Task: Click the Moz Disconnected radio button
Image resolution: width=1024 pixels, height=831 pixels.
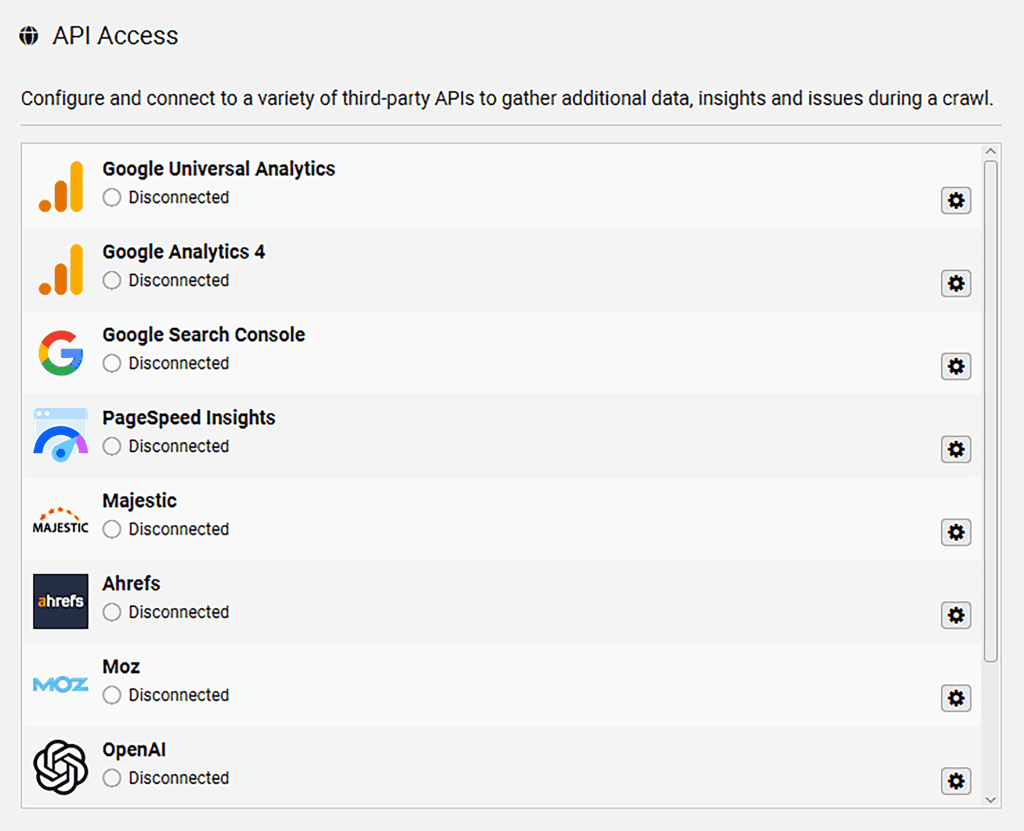Action: tap(112, 695)
